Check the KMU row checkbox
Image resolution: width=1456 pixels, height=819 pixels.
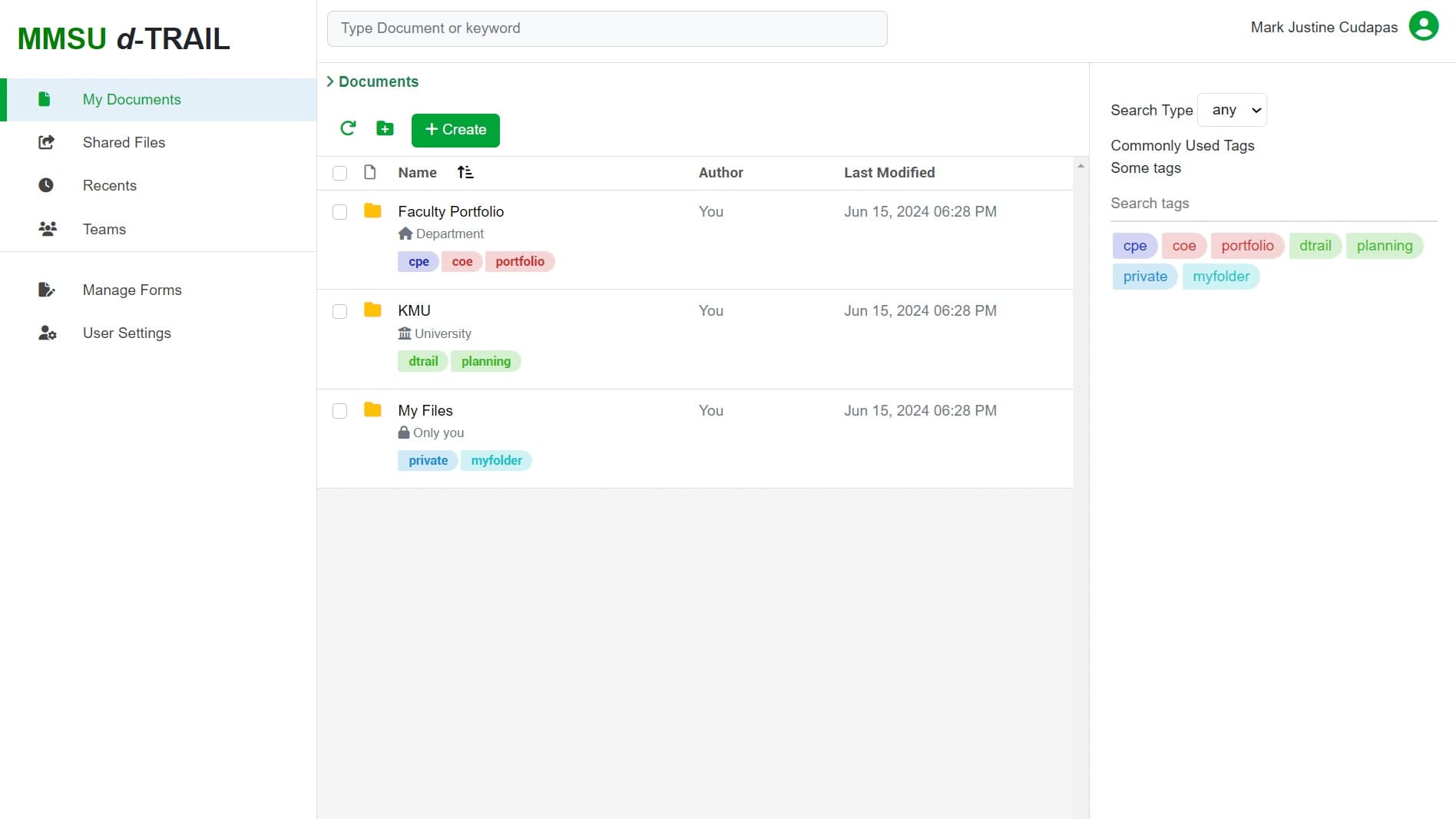[339, 311]
